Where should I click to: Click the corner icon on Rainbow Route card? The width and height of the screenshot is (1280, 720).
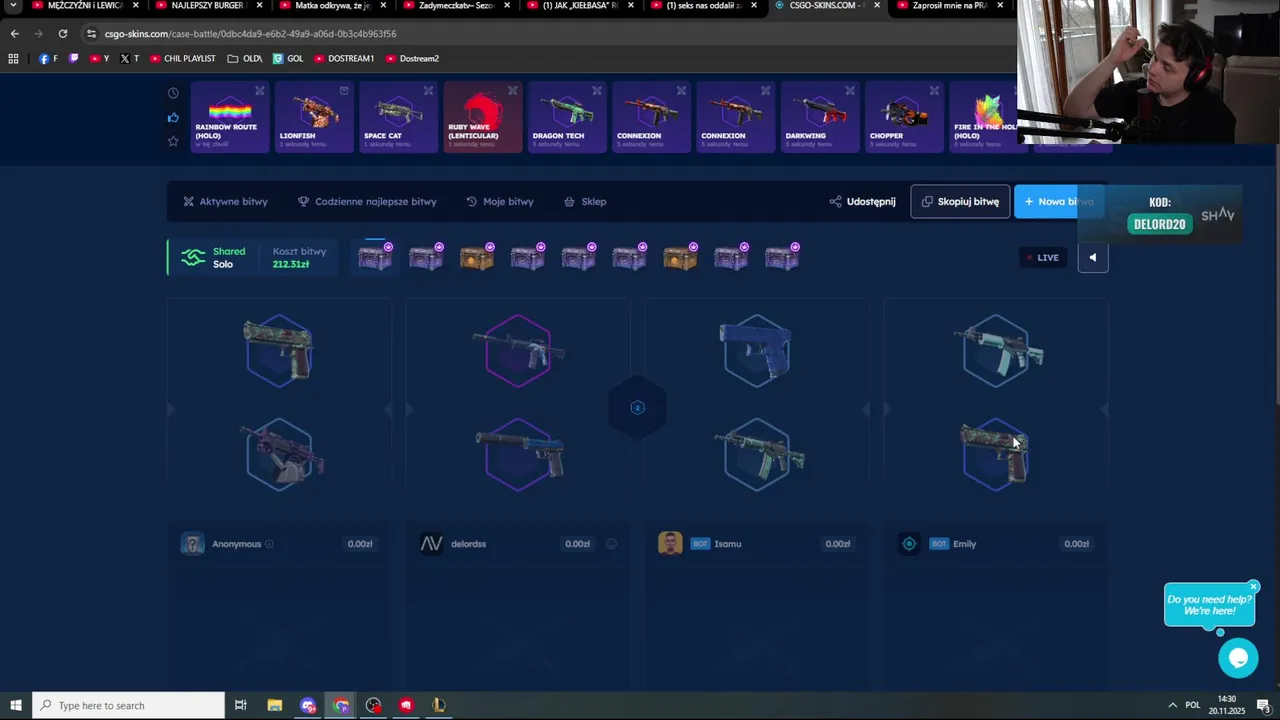point(259,90)
